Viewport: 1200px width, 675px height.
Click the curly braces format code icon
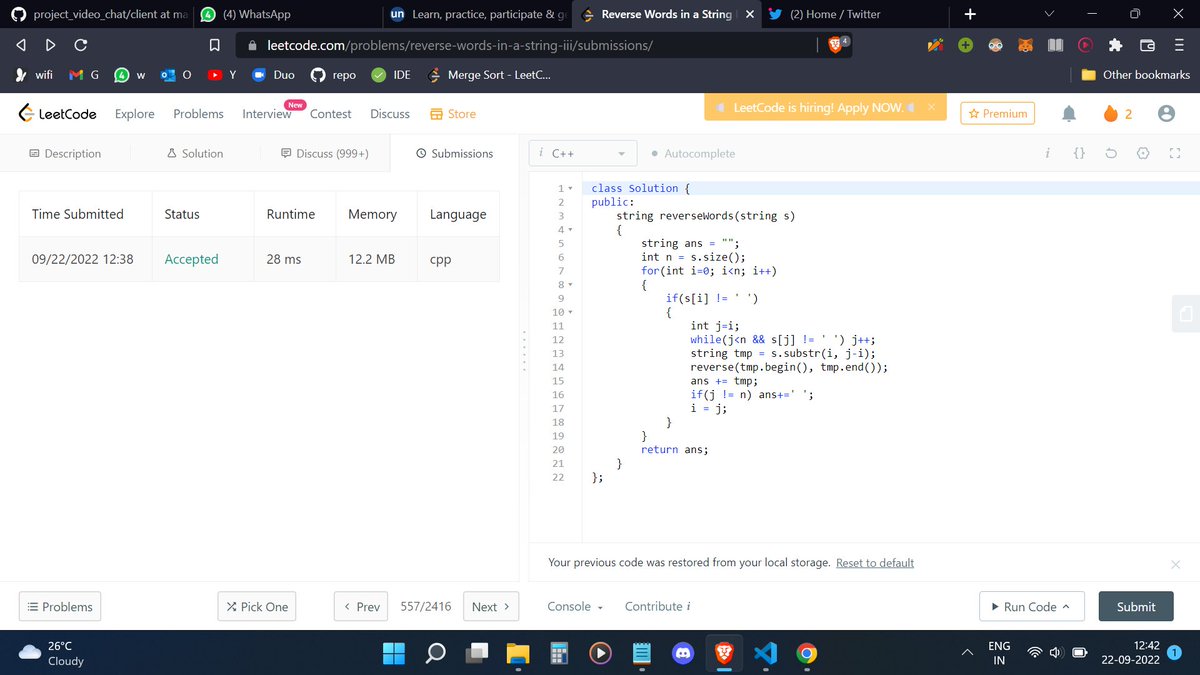pos(1079,154)
